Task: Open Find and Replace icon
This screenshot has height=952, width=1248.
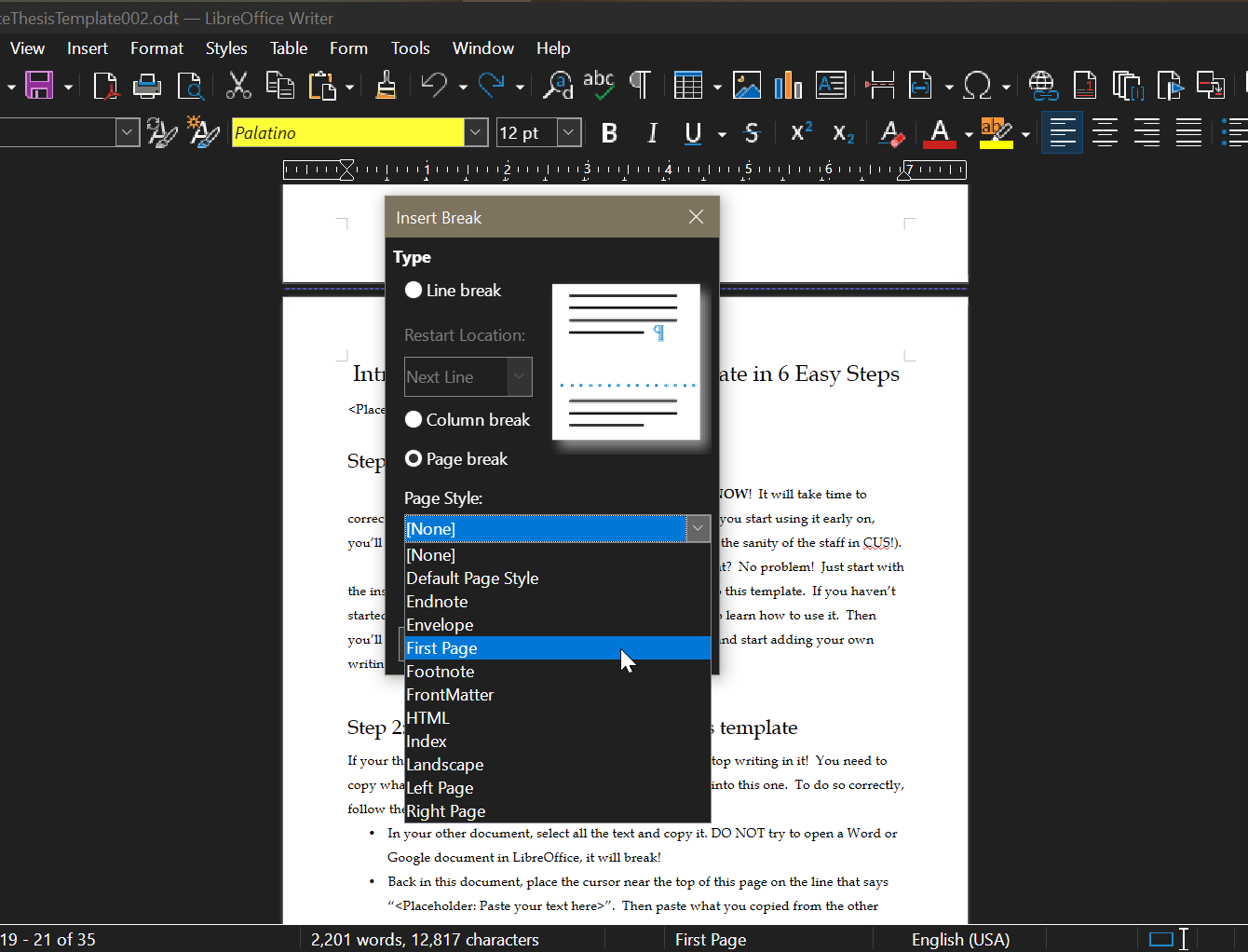Action: tap(558, 86)
